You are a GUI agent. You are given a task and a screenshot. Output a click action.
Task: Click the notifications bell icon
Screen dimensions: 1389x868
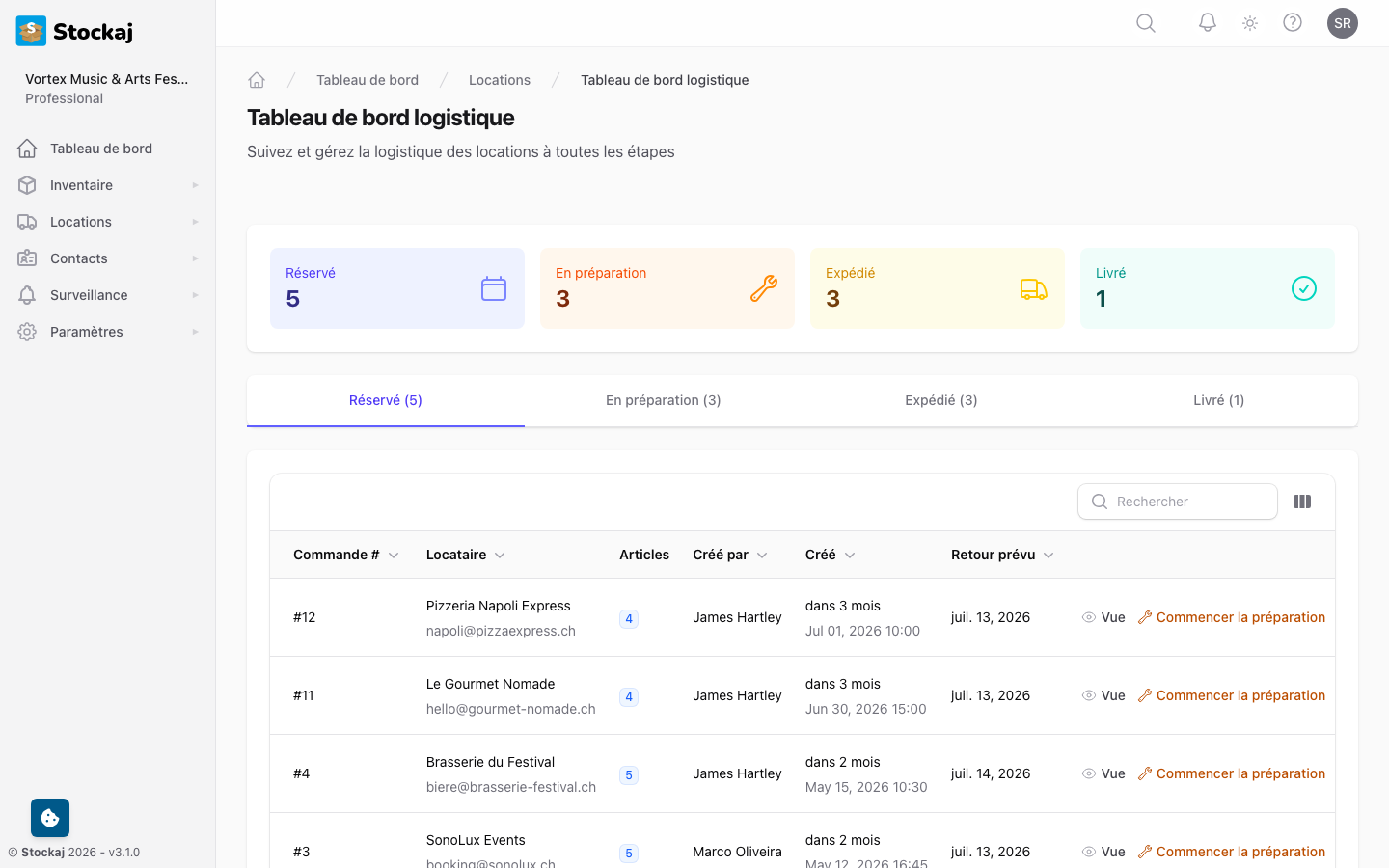(x=1207, y=22)
